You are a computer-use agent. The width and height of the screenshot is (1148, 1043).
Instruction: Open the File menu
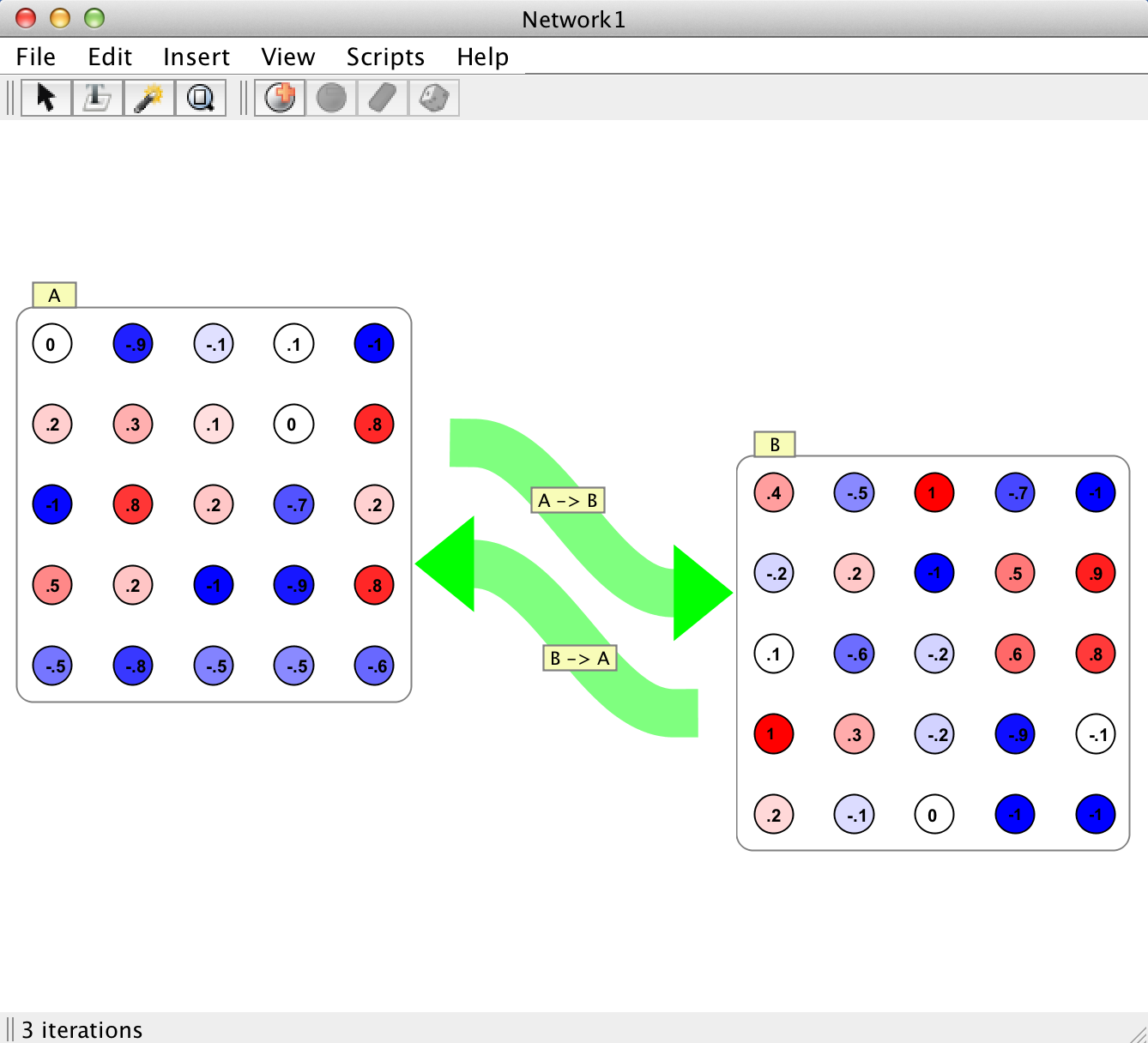(36, 57)
